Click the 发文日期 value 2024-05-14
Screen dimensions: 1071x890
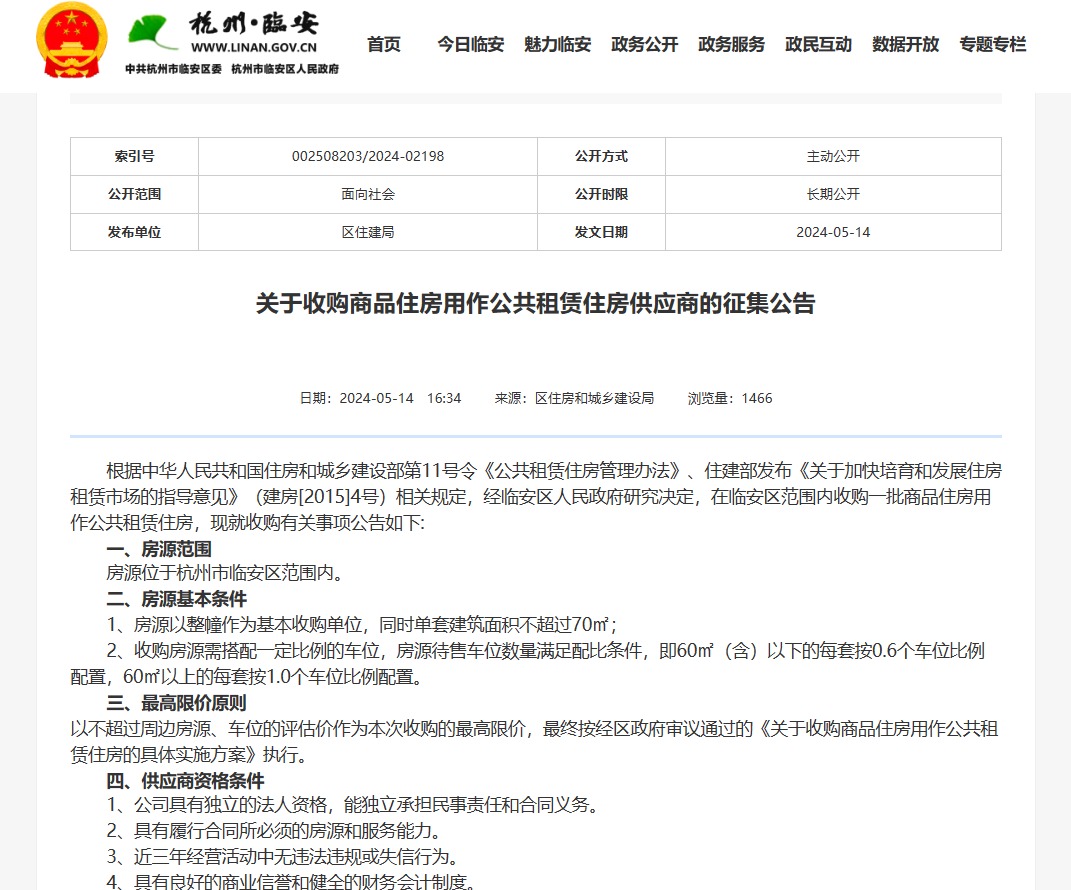point(833,232)
